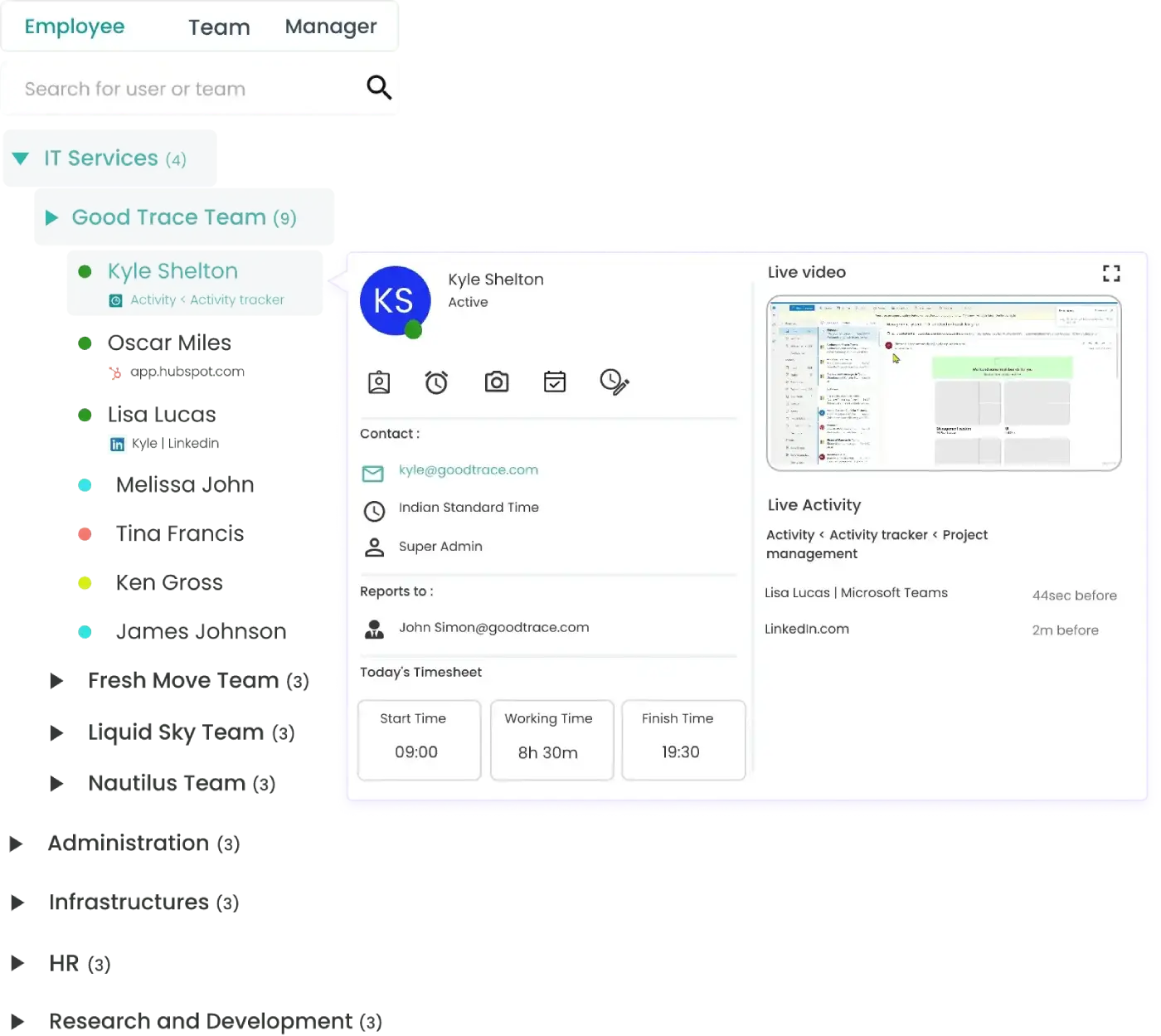Switch to the Team tab
Viewport: 1161px width, 1036px height.
click(x=219, y=27)
